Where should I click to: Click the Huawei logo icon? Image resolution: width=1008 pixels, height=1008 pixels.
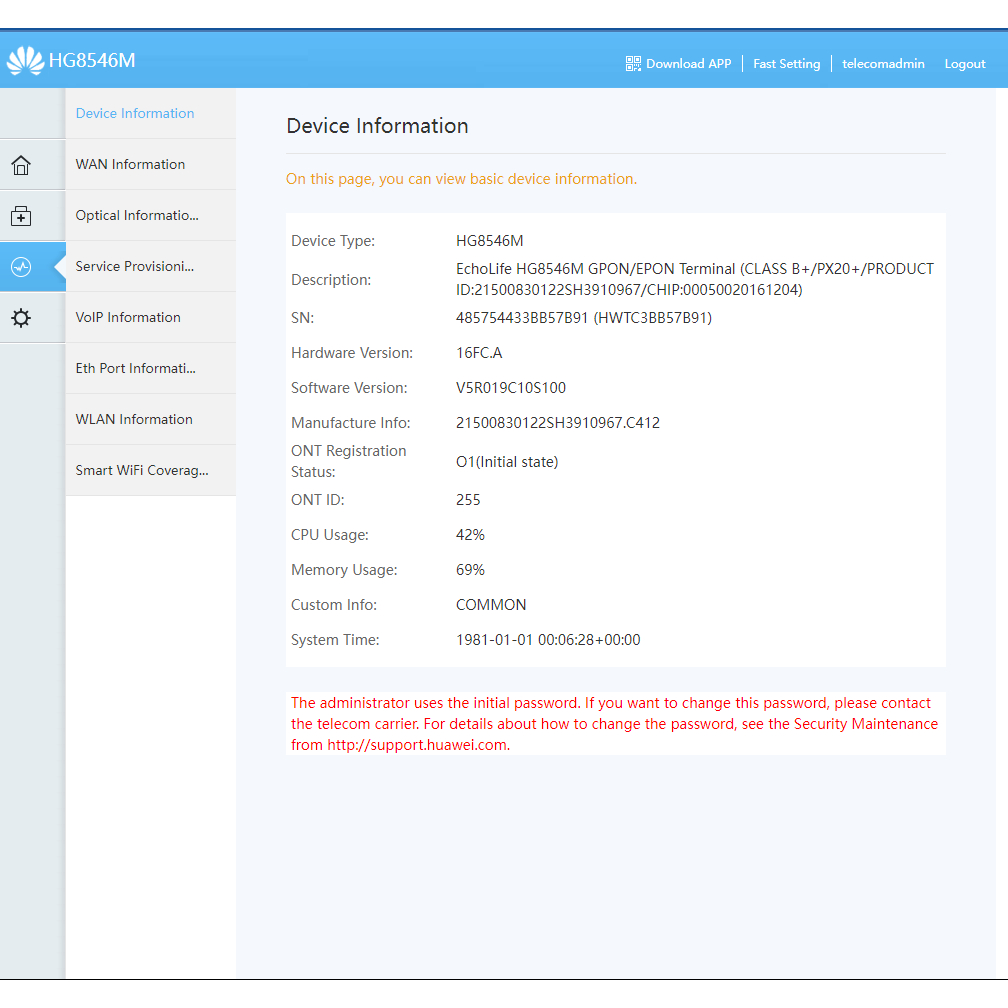25,61
